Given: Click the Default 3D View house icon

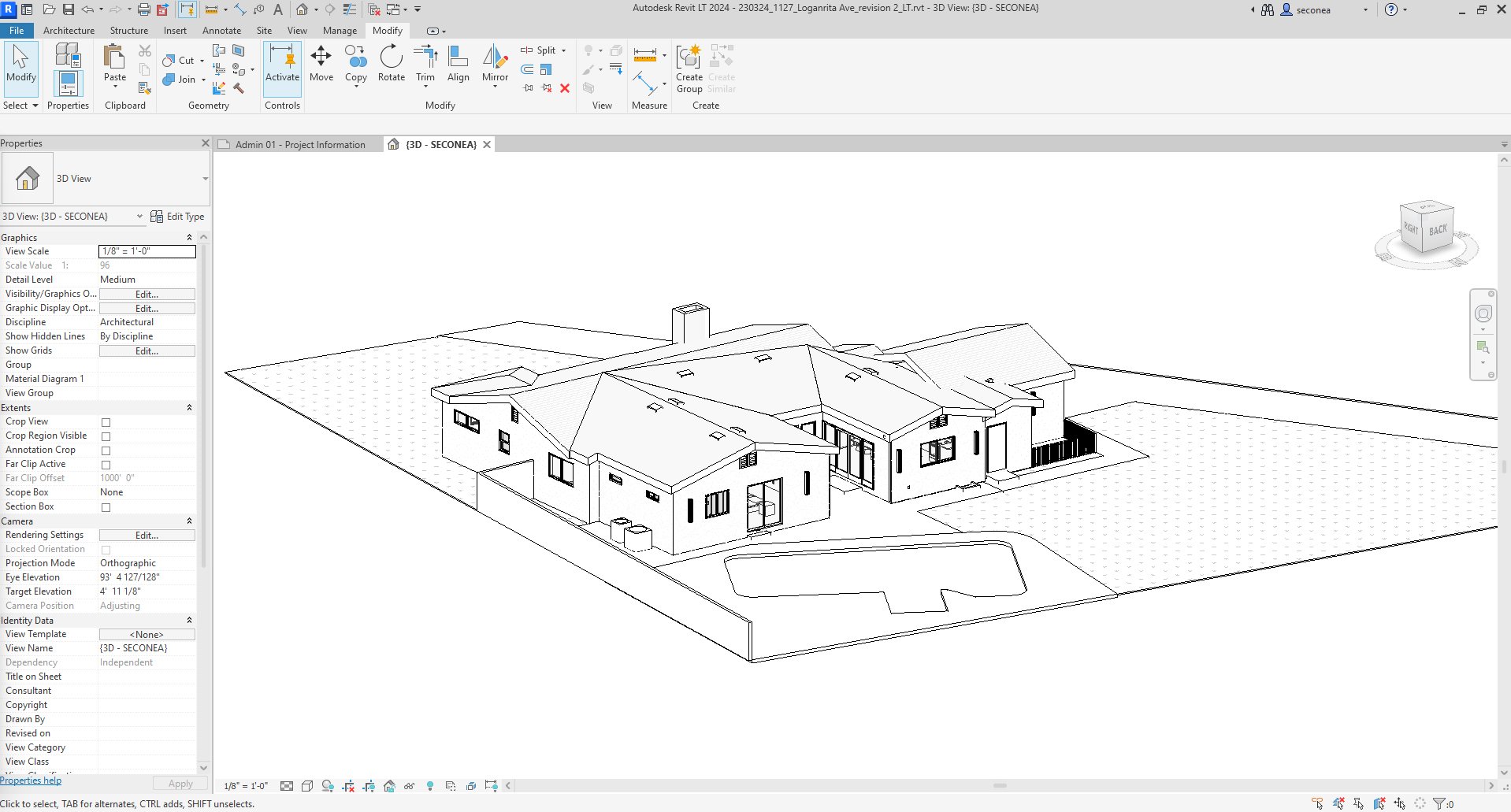Looking at the screenshot, I should coord(303,9).
